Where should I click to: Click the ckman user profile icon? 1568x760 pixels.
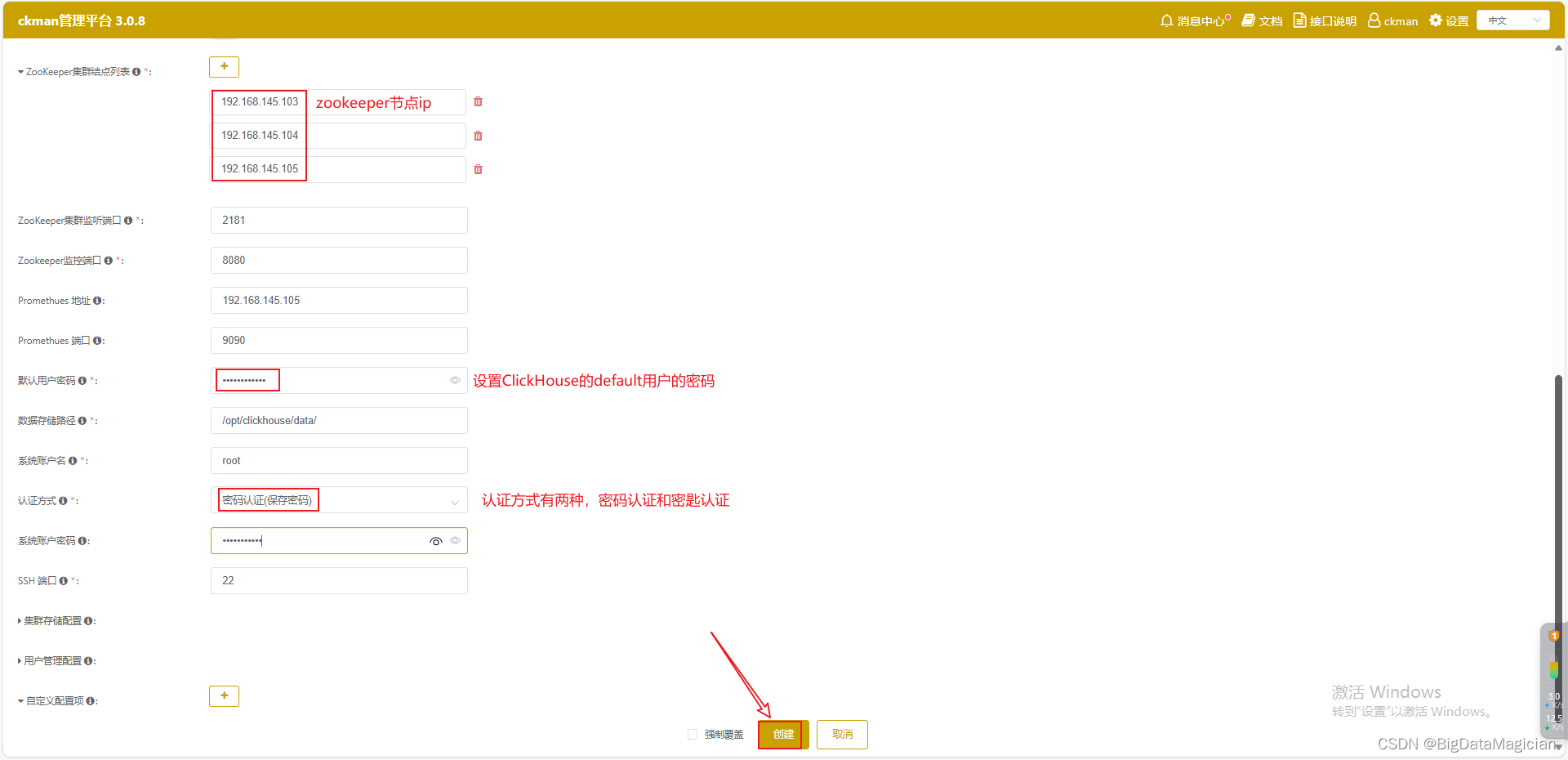(x=1374, y=20)
